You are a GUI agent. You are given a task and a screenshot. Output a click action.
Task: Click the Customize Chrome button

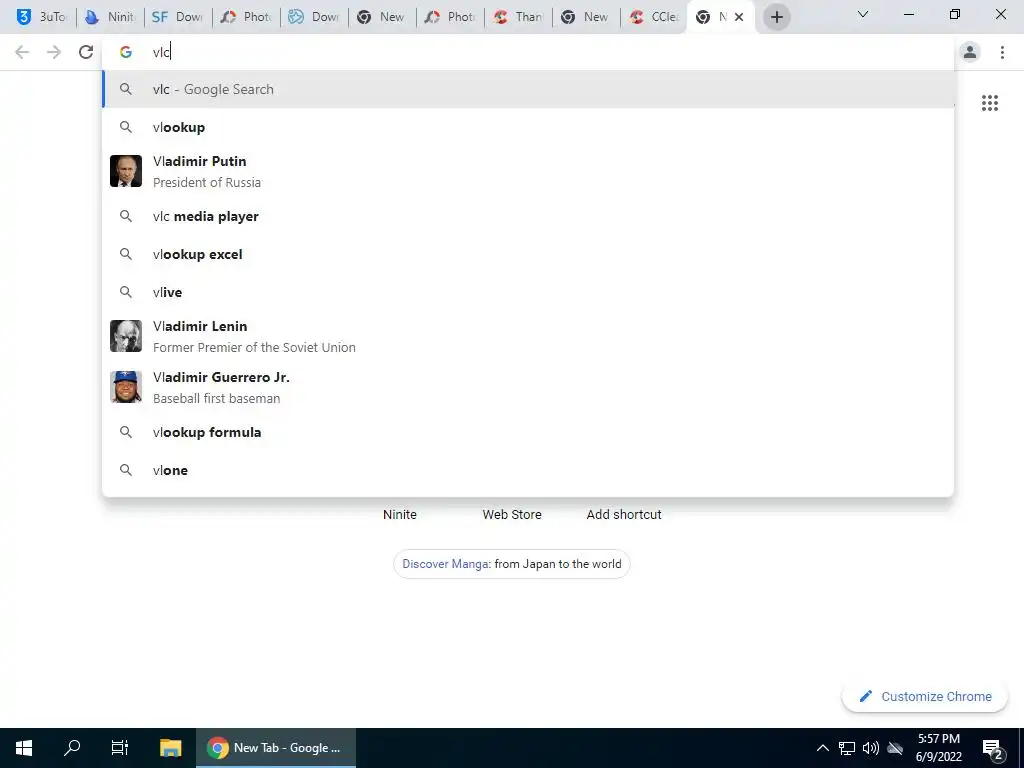click(925, 696)
